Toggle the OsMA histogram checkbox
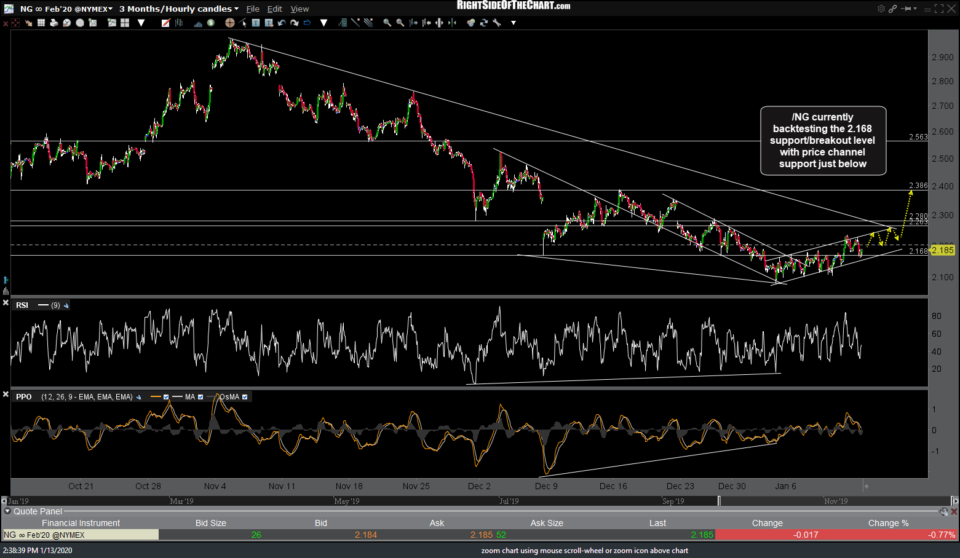 246,397
